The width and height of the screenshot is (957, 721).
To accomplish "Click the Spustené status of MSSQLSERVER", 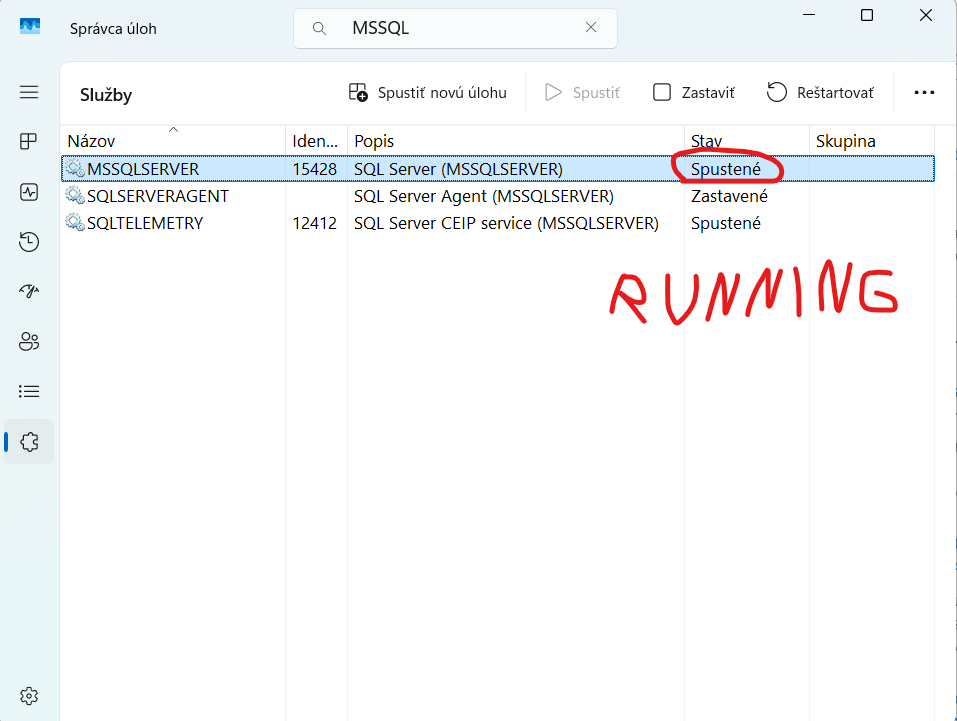I will pos(726,169).
